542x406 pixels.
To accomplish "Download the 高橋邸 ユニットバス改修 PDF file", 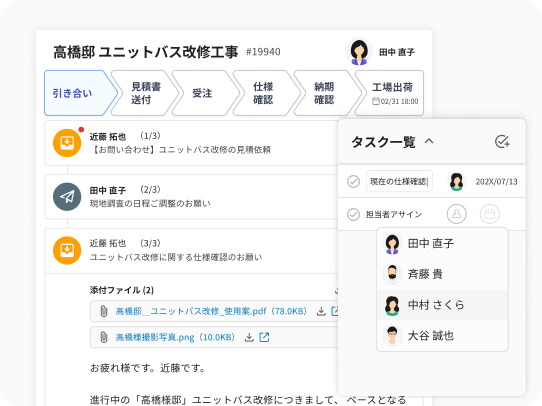I will coord(321,311).
